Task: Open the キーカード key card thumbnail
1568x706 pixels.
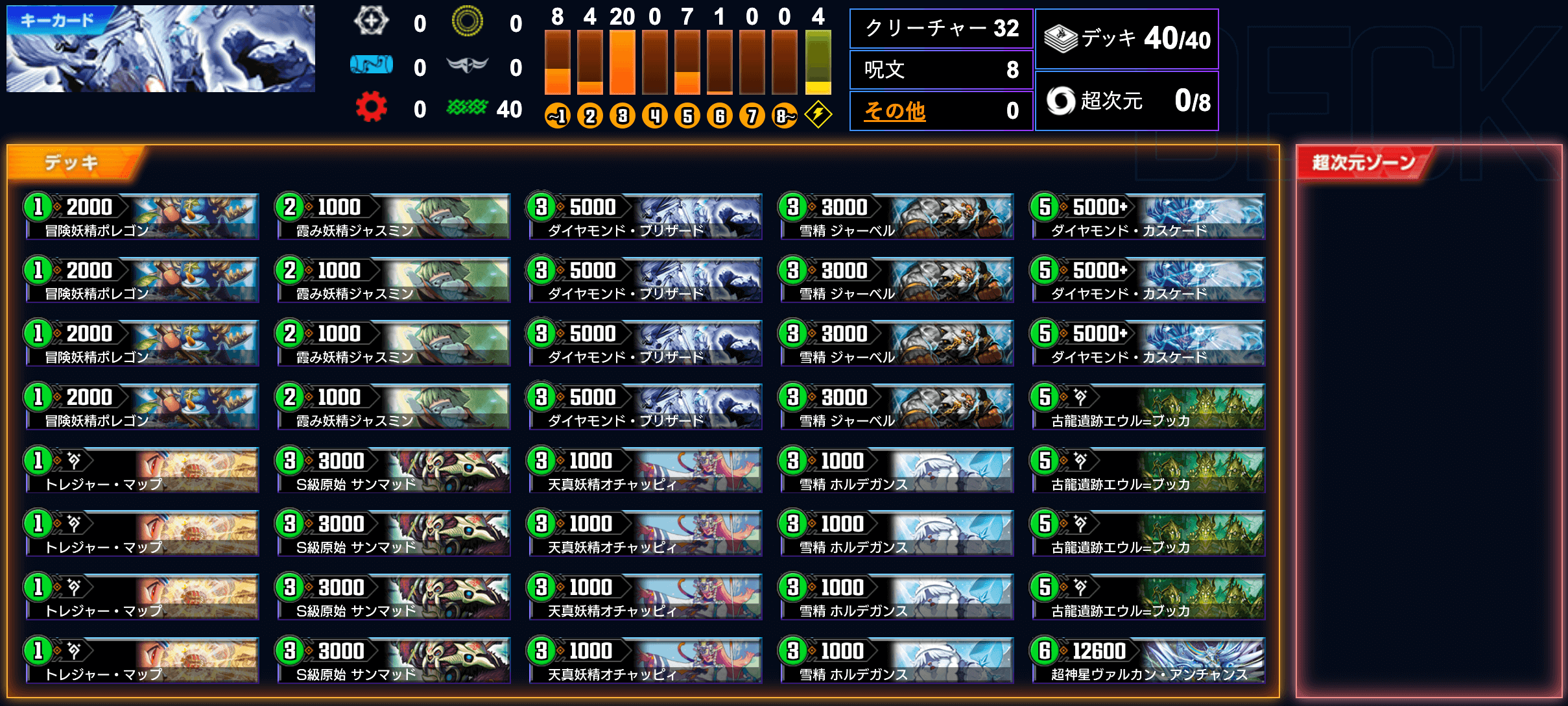Action: [161, 49]
